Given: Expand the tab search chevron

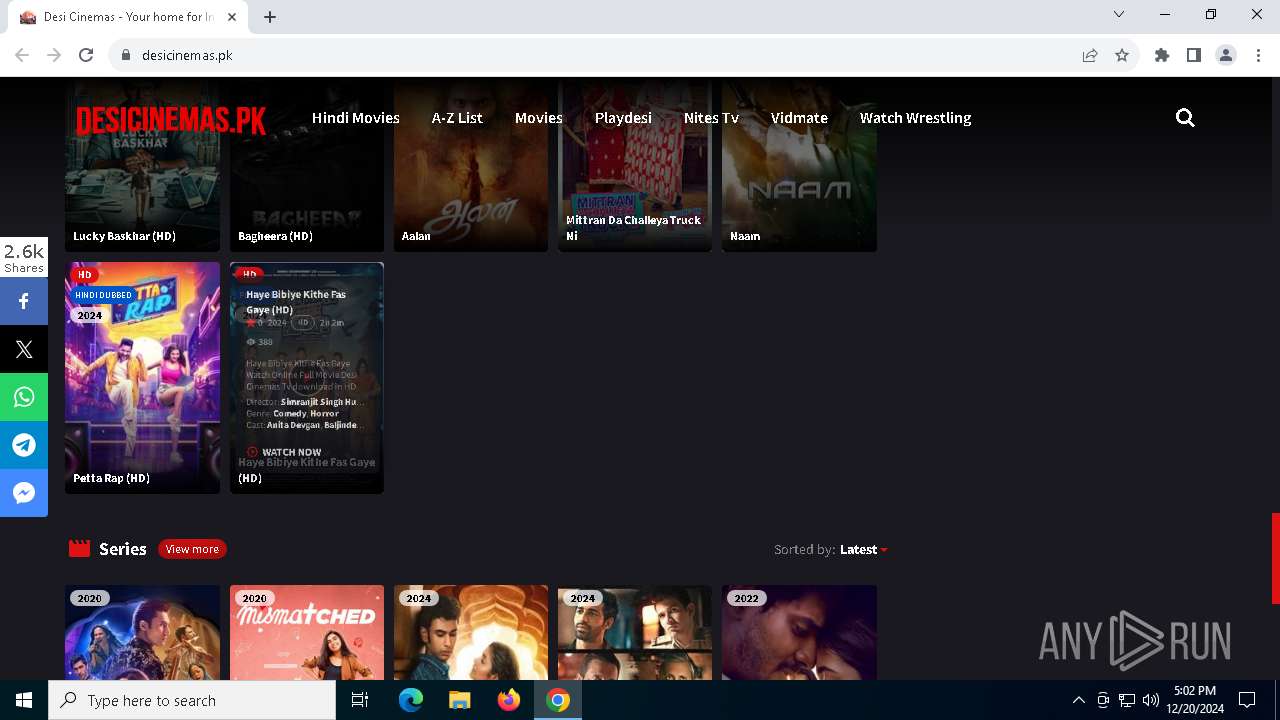Looking at the screenshot, I should pyautogui.click(x=1119, y=14).
